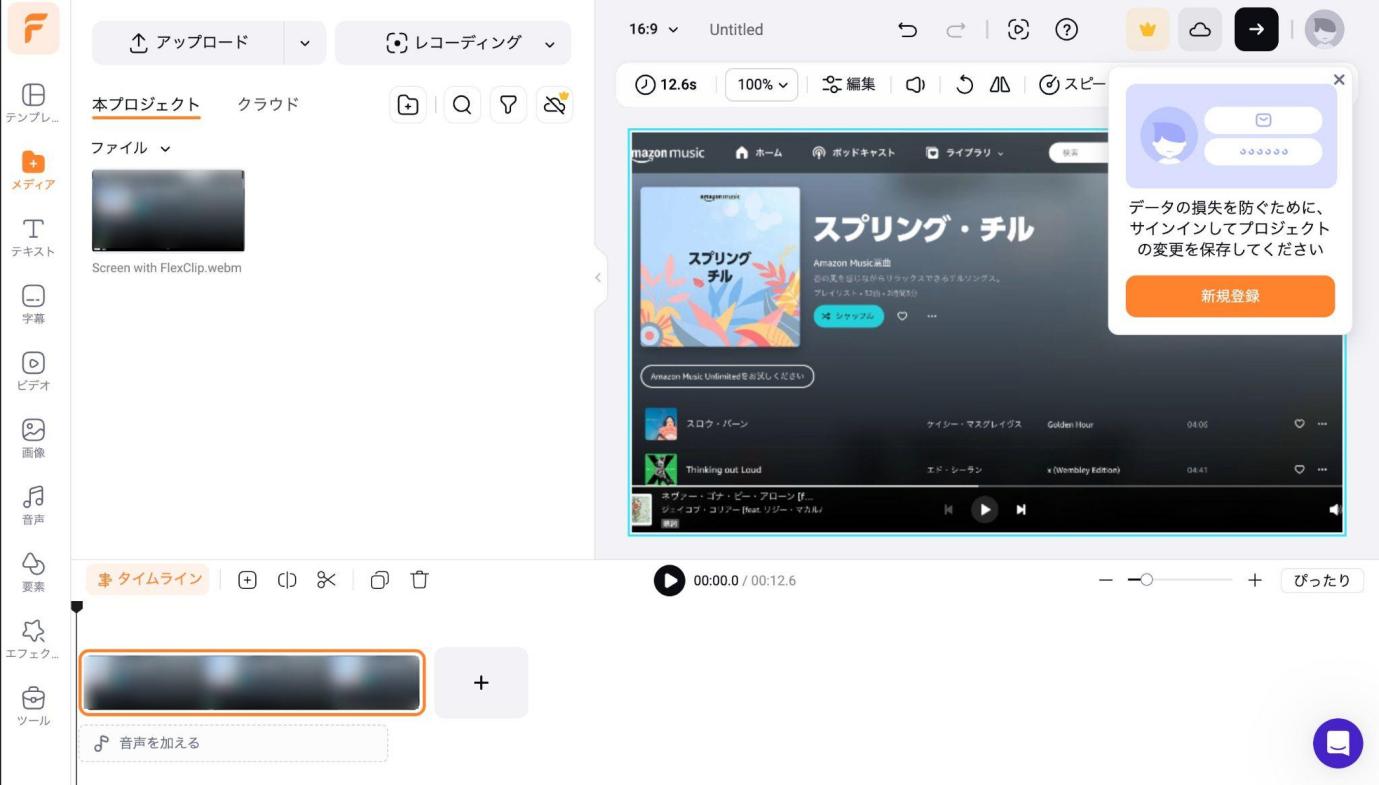Click the Untitled project name field
The image size is (1379, 785).
736,30
